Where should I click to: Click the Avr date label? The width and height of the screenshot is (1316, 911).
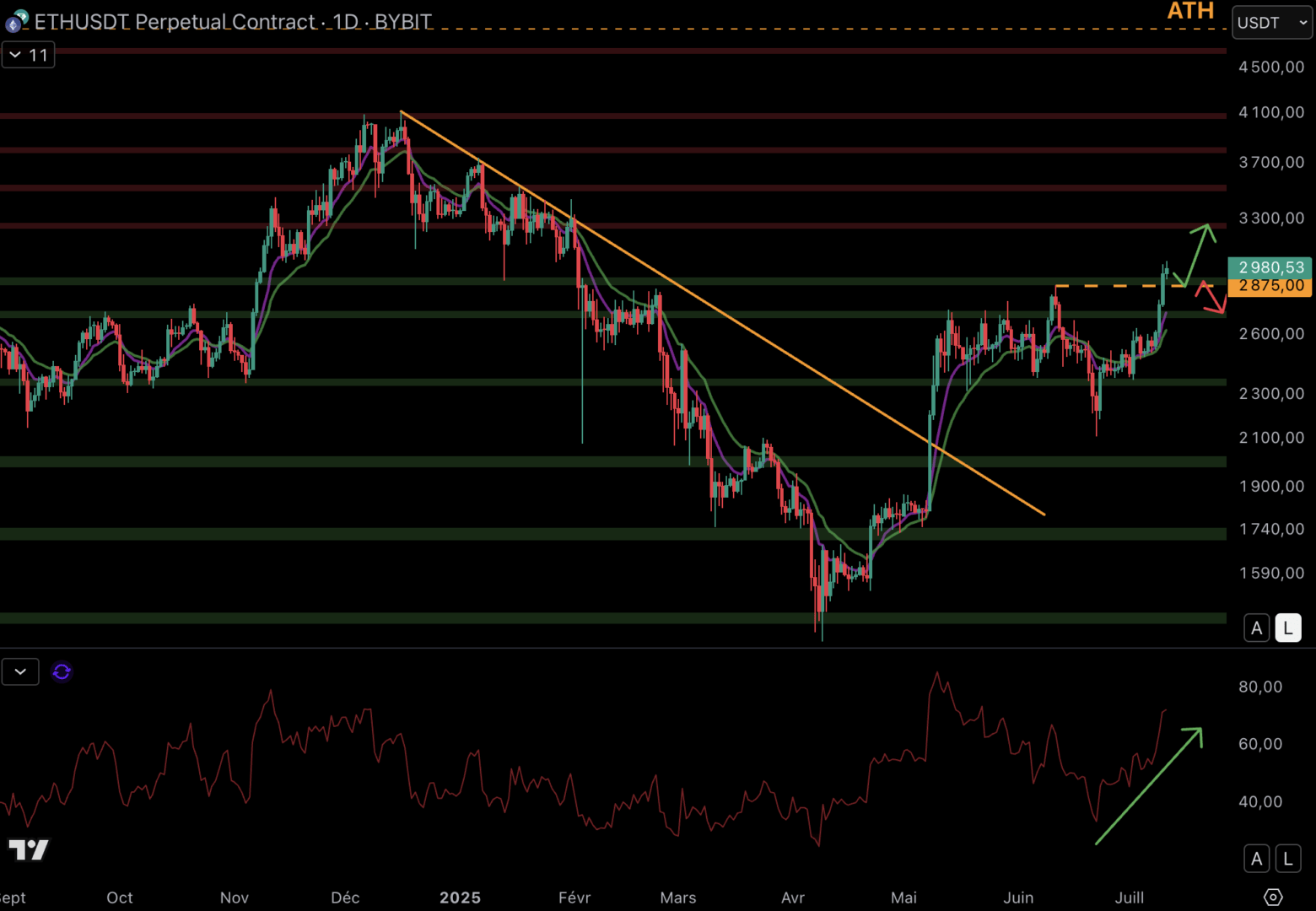tap(793, 898)
